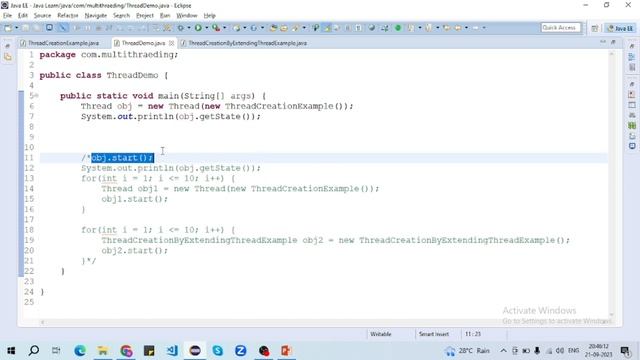Screen dimensions: 640x360
Task: Click the package com.multithraeding line
Action: pos(109,55)
